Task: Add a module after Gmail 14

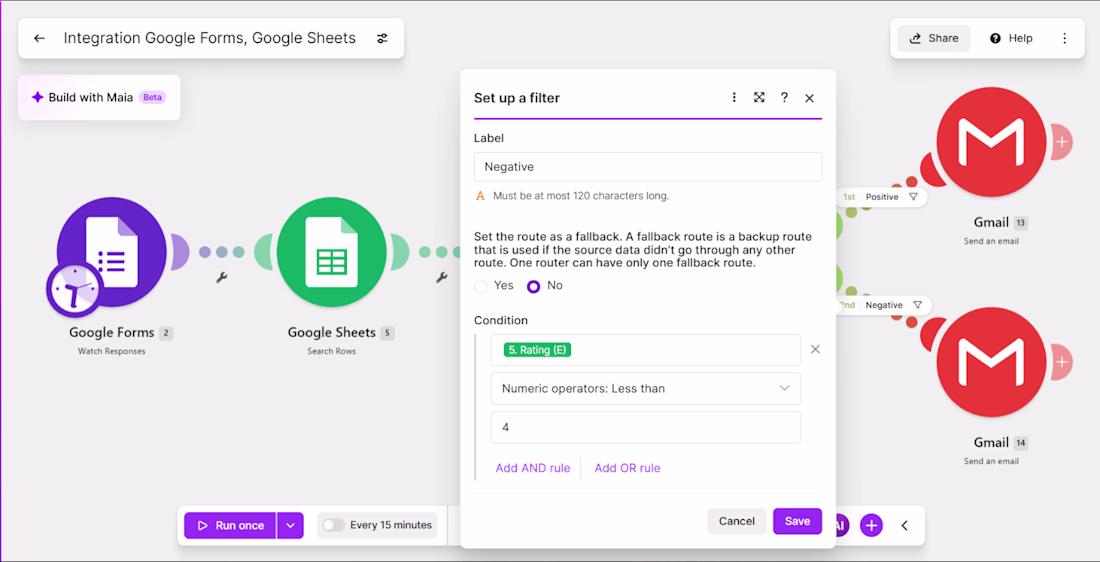Action: point(1062,362)
